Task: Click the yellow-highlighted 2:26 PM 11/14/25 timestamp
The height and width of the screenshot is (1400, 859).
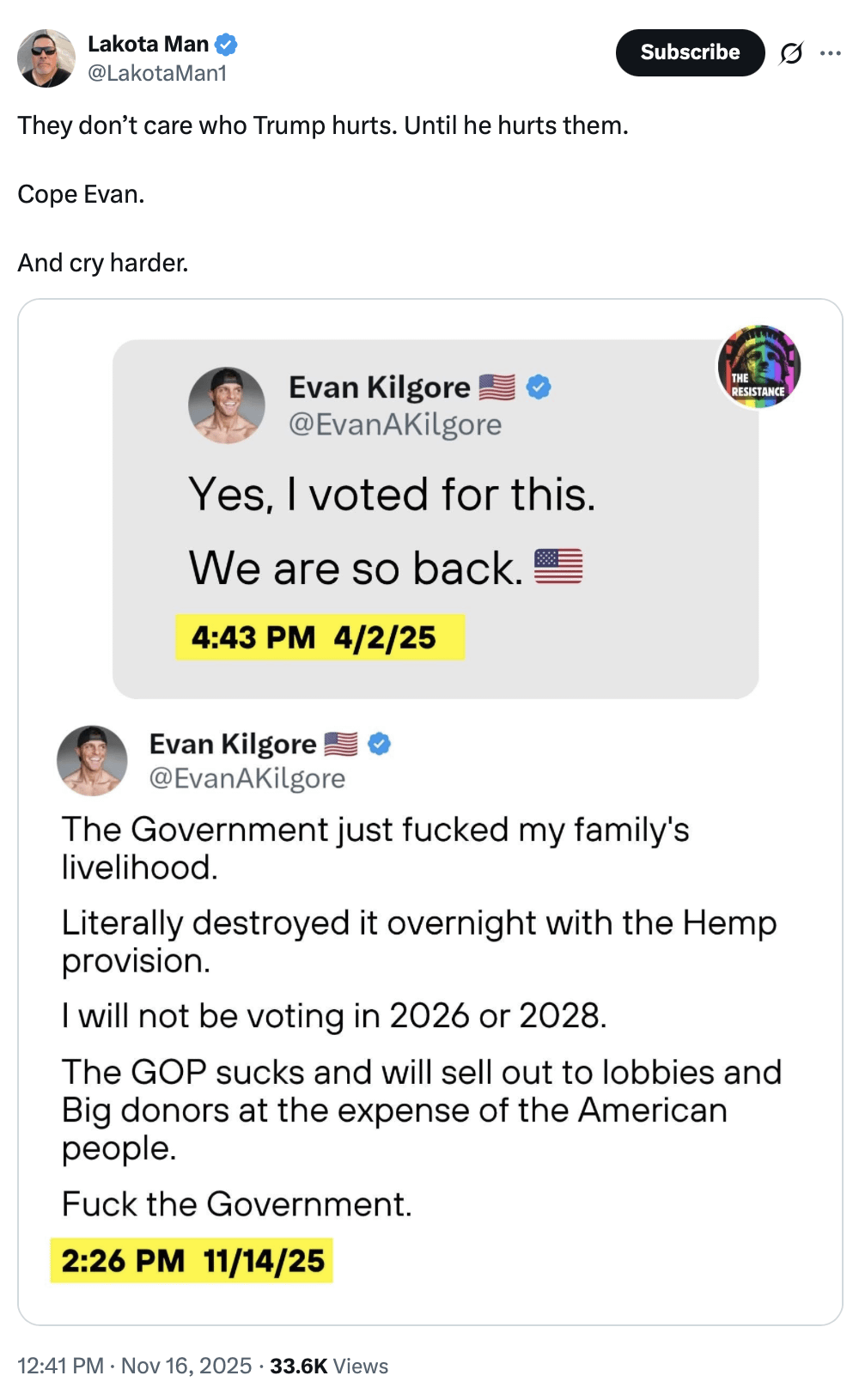Action: 192,1260
